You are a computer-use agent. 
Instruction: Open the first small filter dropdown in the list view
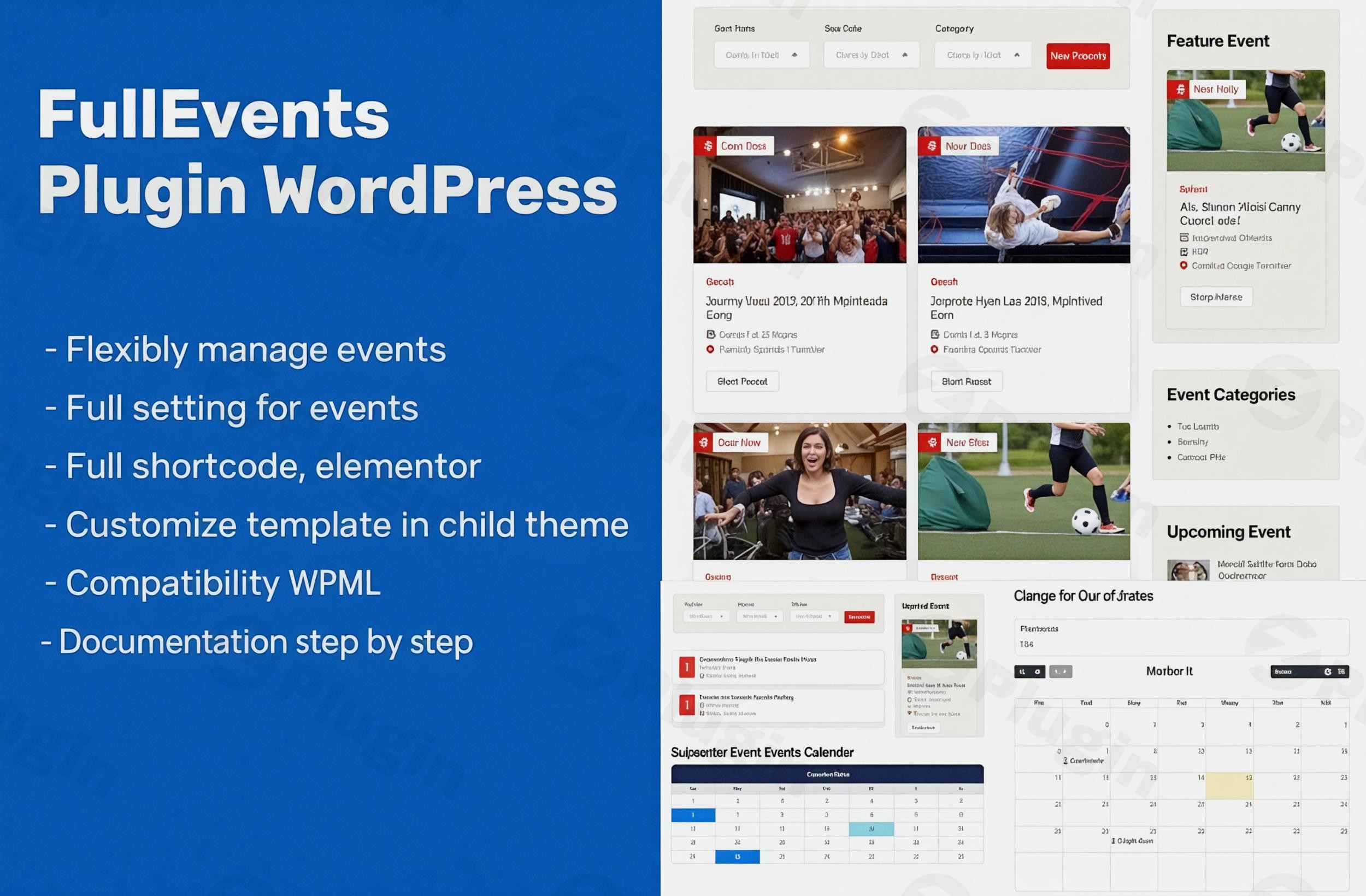706,616
